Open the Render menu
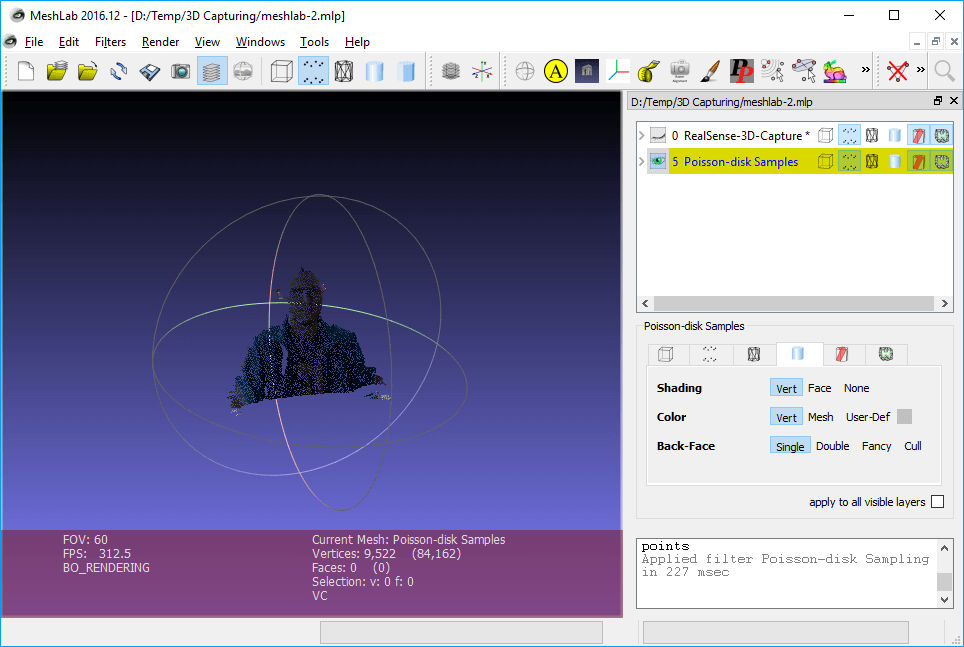964x647 pixels. coord(160,42)
